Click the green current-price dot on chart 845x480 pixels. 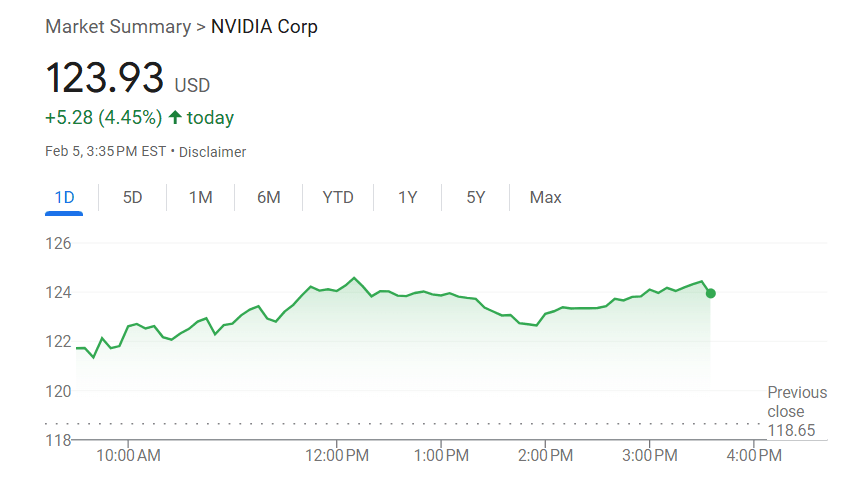pos(710,293)
